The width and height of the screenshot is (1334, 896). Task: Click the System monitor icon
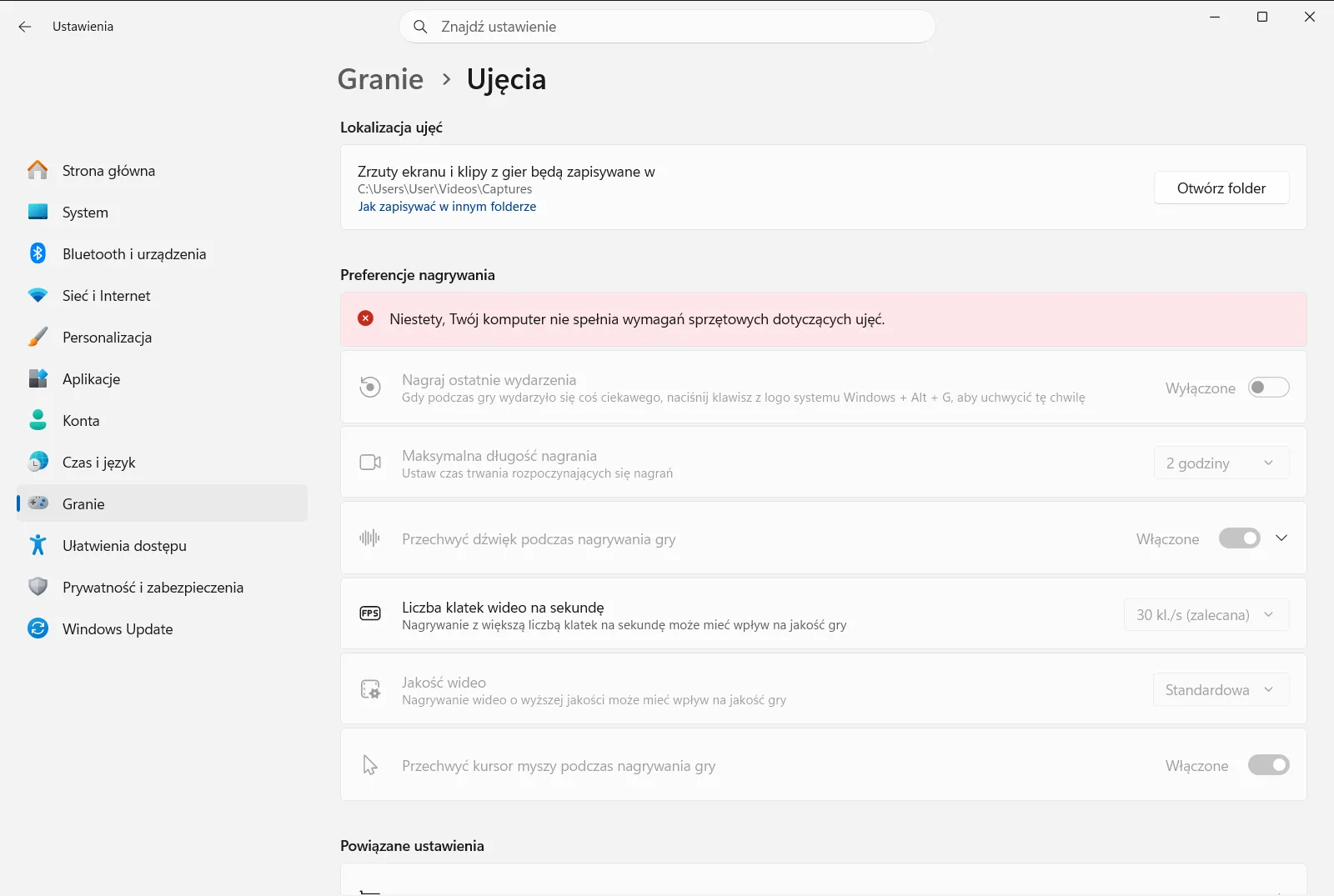[x=38, y=212]
